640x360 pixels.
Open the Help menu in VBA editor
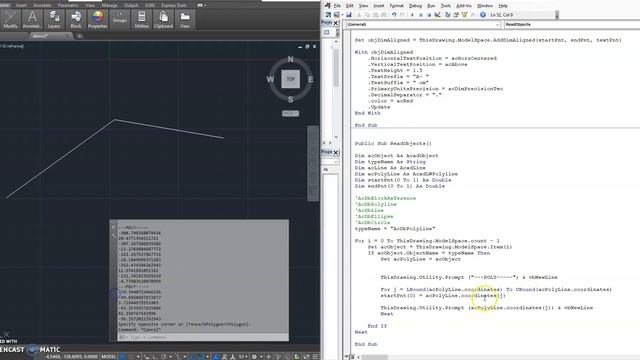click(x=503, y=6)
